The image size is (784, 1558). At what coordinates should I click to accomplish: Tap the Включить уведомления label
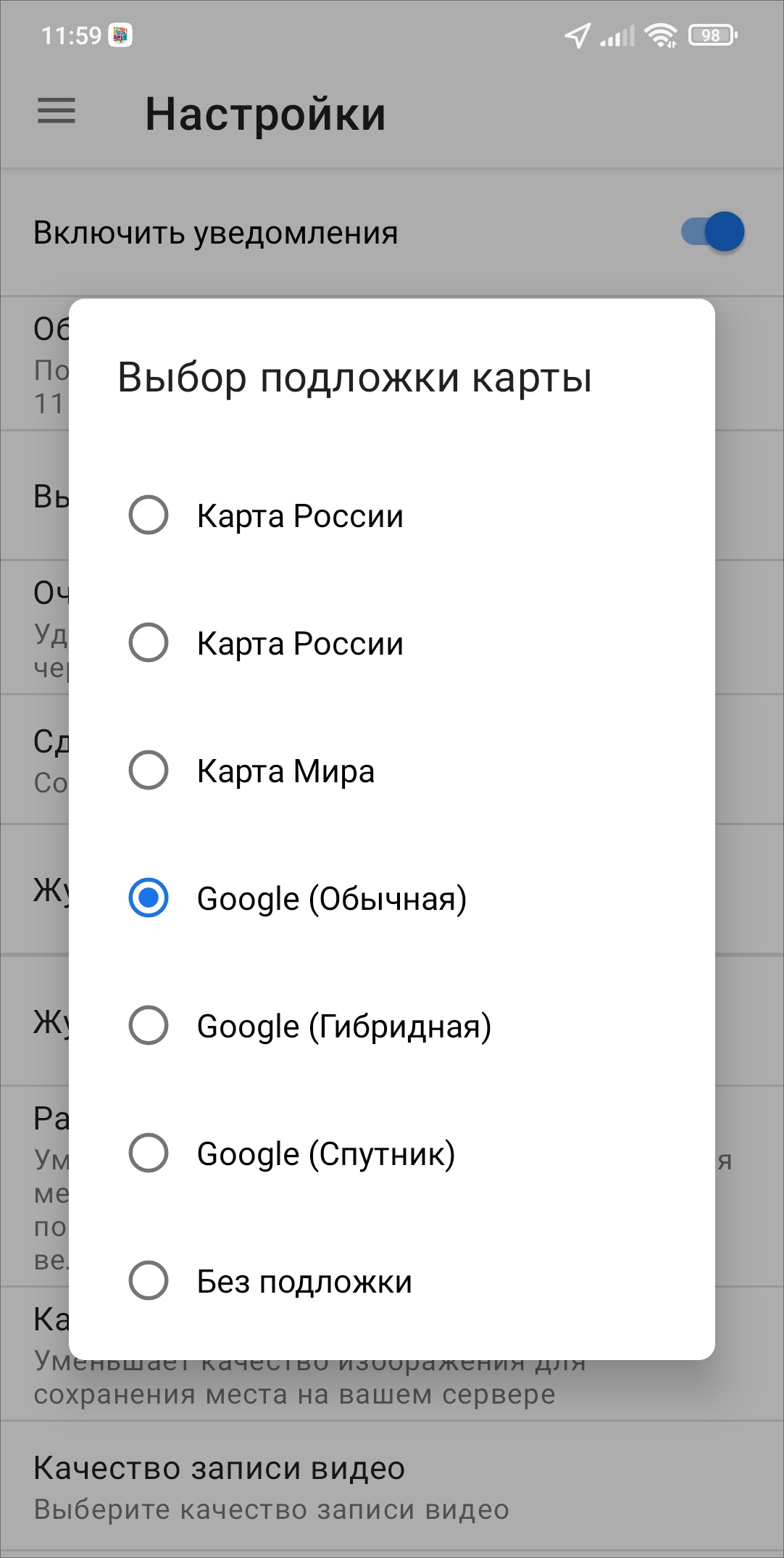[216, 233]
